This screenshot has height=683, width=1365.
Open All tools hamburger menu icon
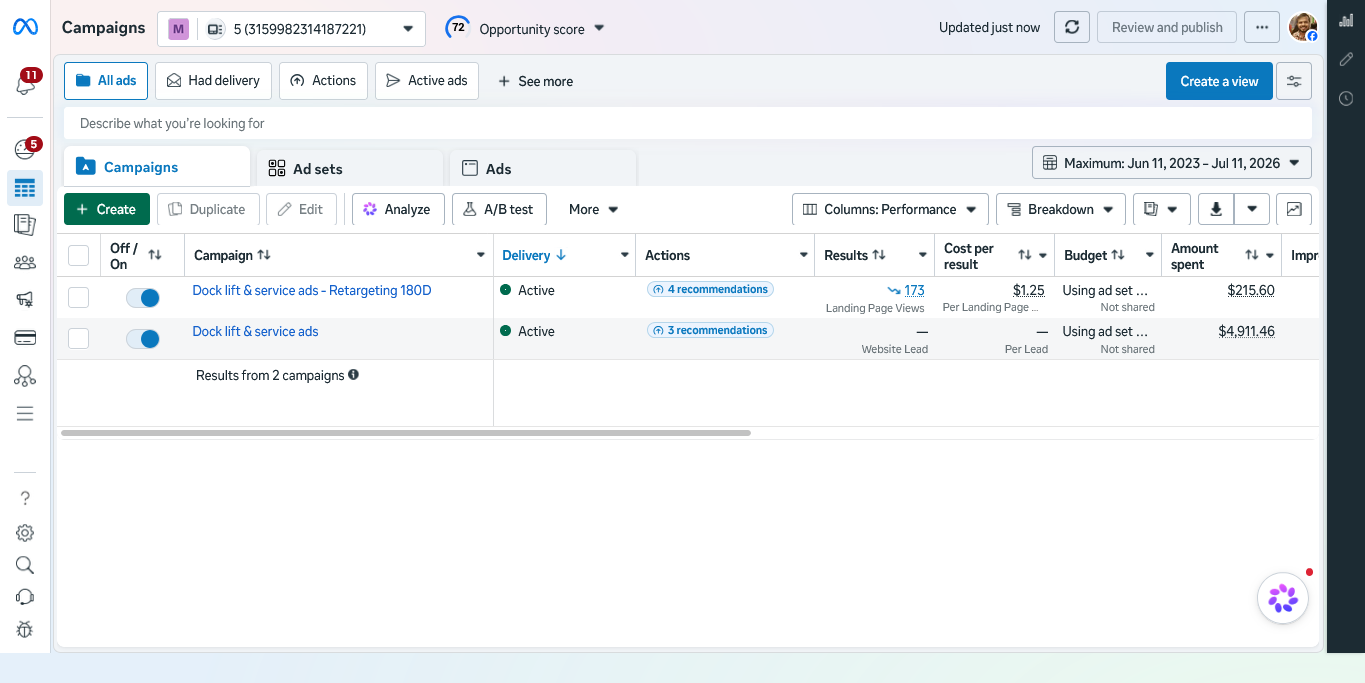pos(25,414)
